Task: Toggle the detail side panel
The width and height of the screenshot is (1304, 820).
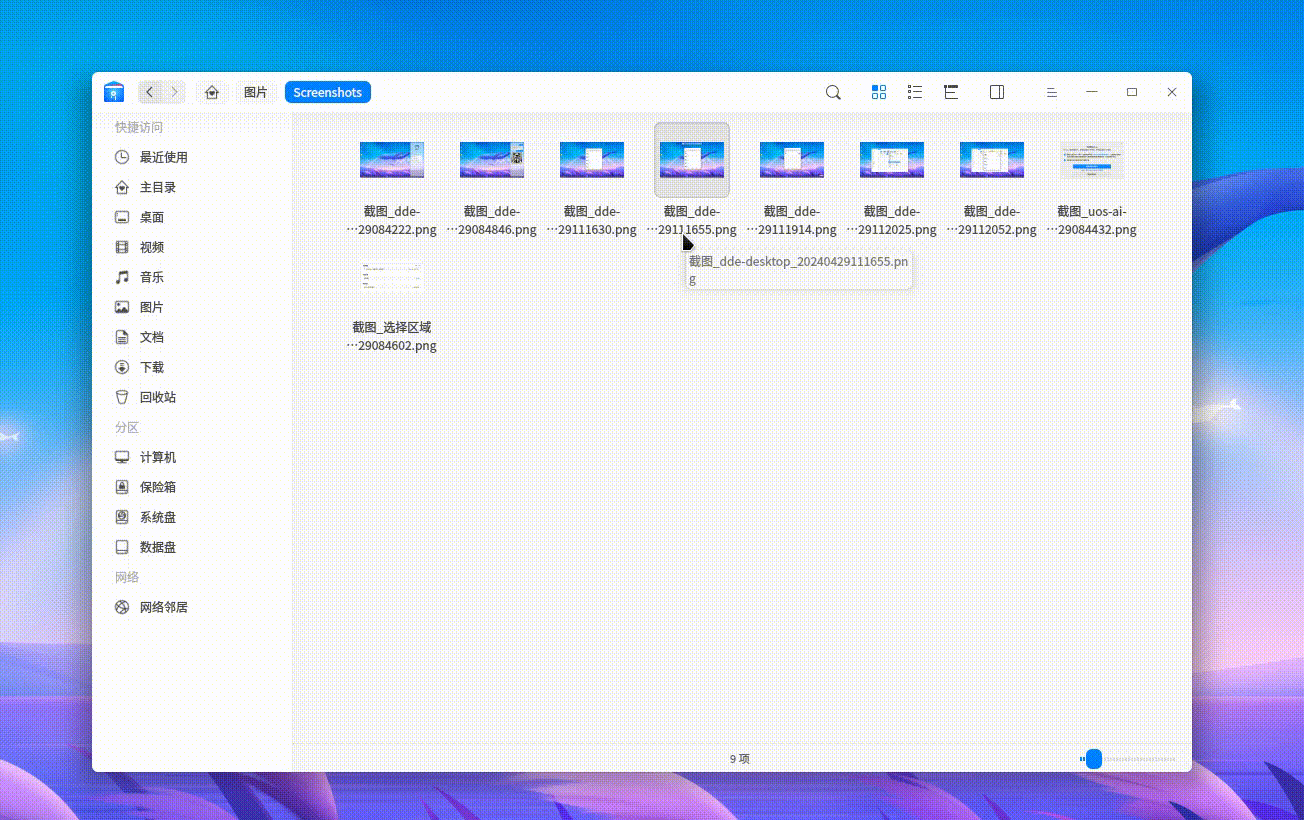Action: 997,92
